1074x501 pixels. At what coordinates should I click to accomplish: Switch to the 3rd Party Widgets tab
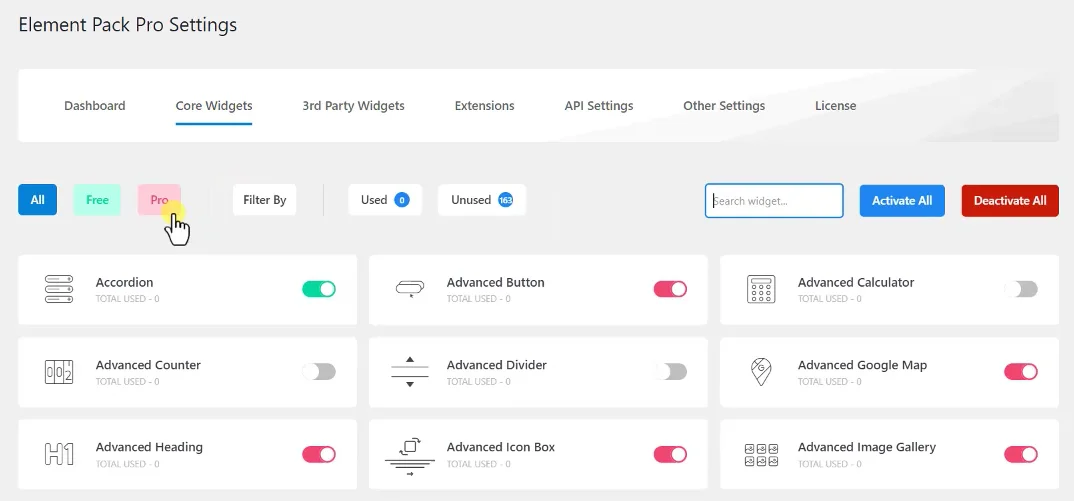(353, 106)
